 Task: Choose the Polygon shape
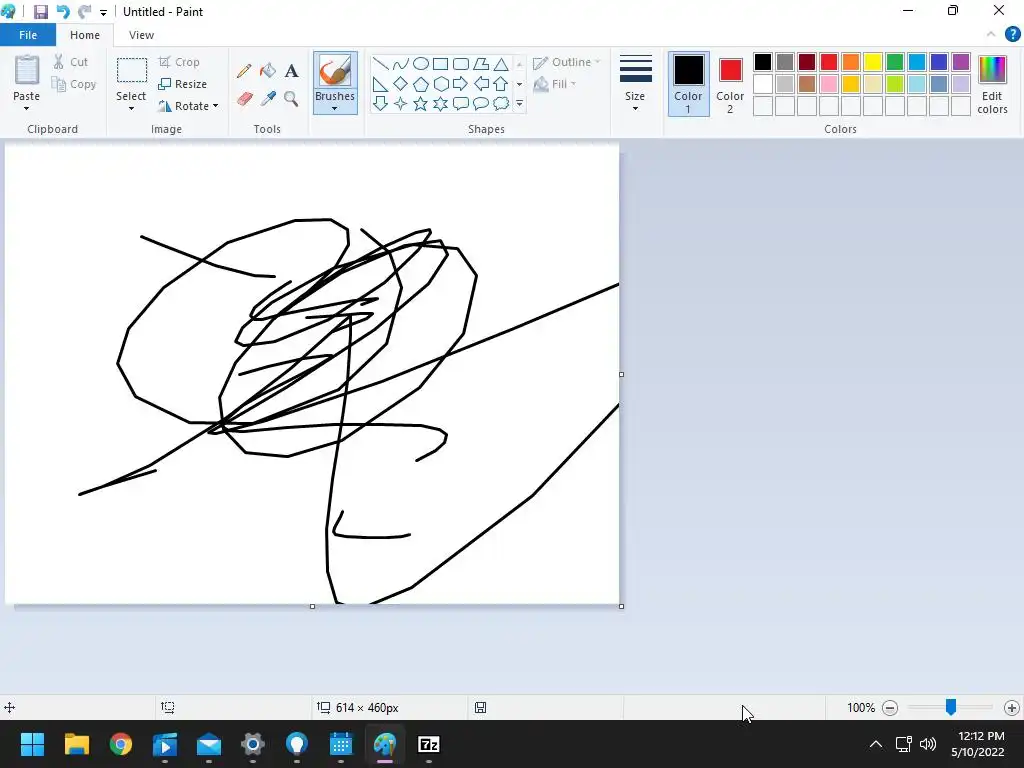pos(481,63)
